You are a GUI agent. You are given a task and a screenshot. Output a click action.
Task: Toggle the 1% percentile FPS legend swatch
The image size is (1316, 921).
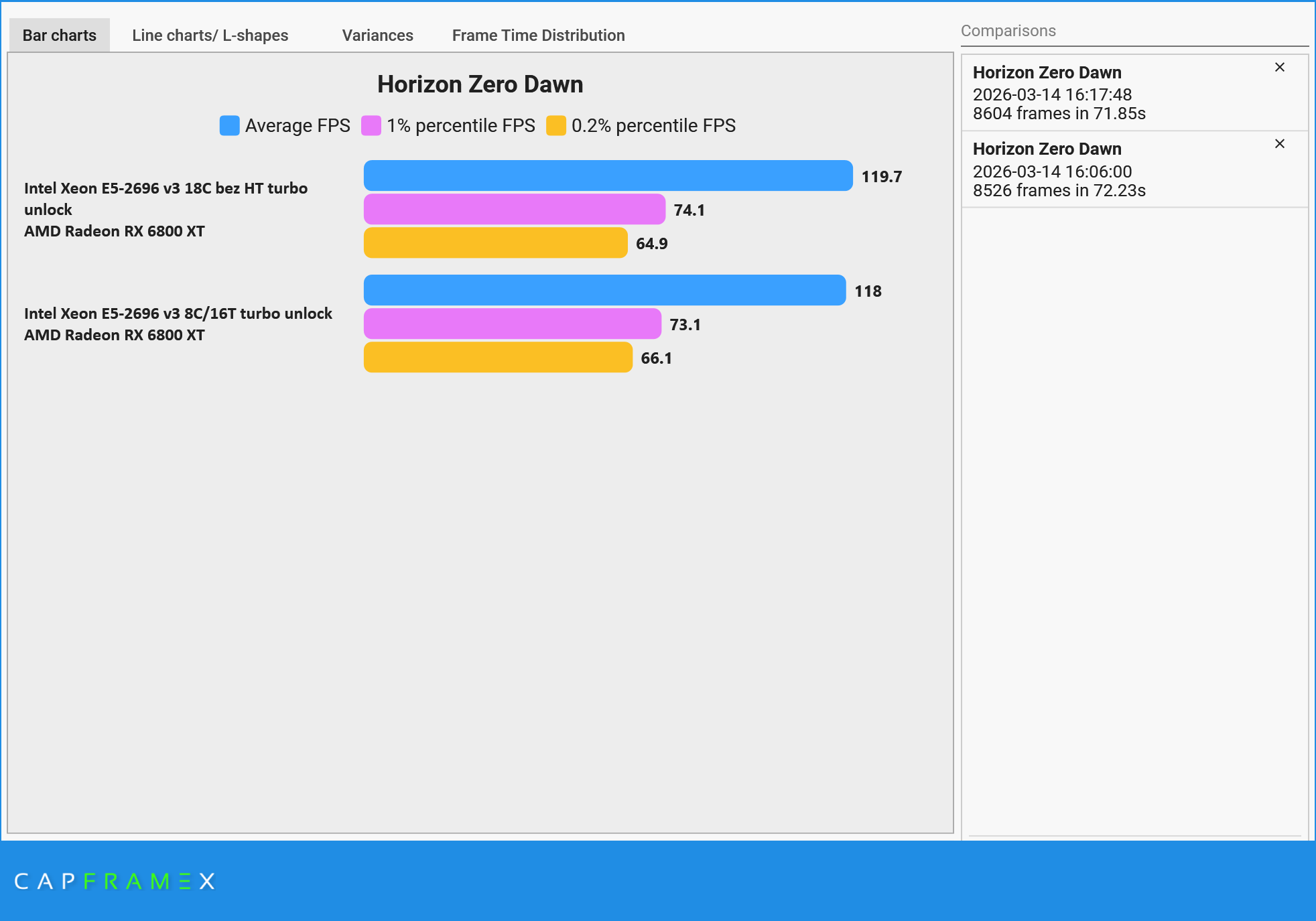click(x=371, y=125)
